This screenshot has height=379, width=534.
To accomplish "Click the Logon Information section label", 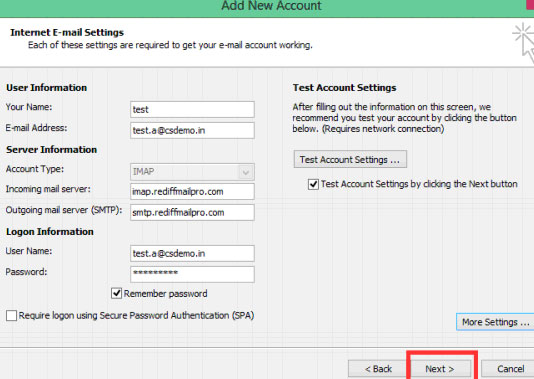I will [50, 232].
